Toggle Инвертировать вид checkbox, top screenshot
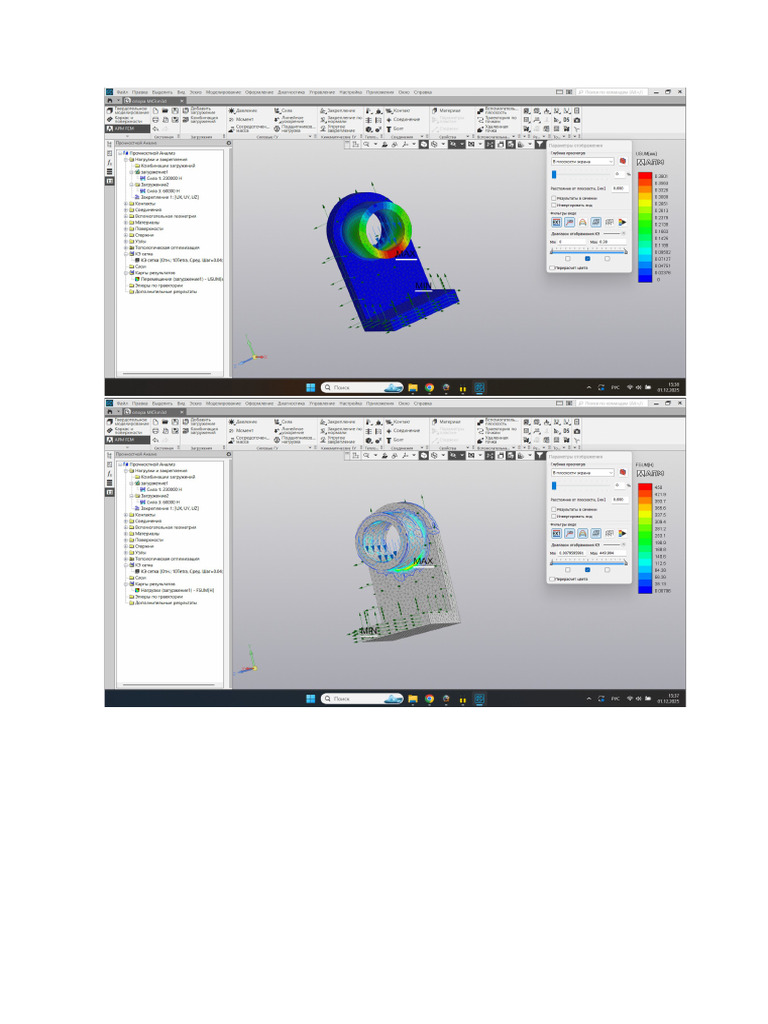The height and width of the screenshot is (1024, 768). [553, 205]
